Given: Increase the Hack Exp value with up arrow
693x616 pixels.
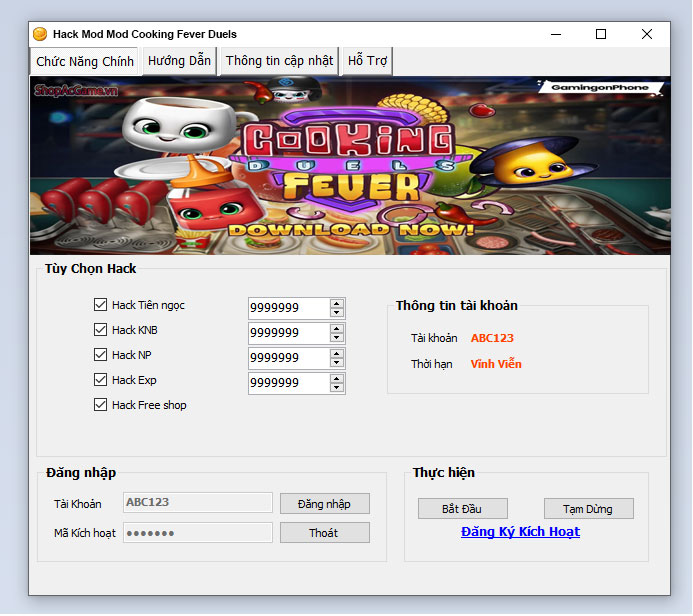Looking at the screenshot, I should tap(337, 379).
